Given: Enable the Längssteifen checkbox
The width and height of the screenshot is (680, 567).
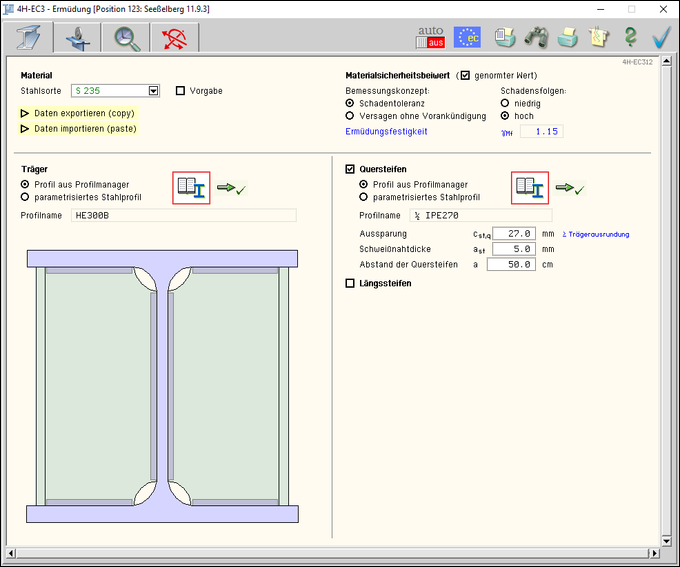Looking at the screenshot, I should pyautogui.click(x=350, y=283).
